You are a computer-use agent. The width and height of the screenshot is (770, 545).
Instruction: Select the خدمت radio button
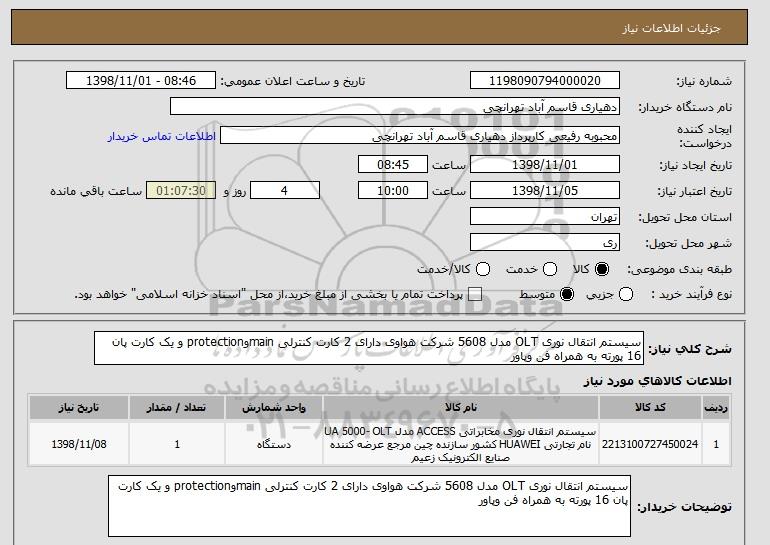click(x=550, y=269)
